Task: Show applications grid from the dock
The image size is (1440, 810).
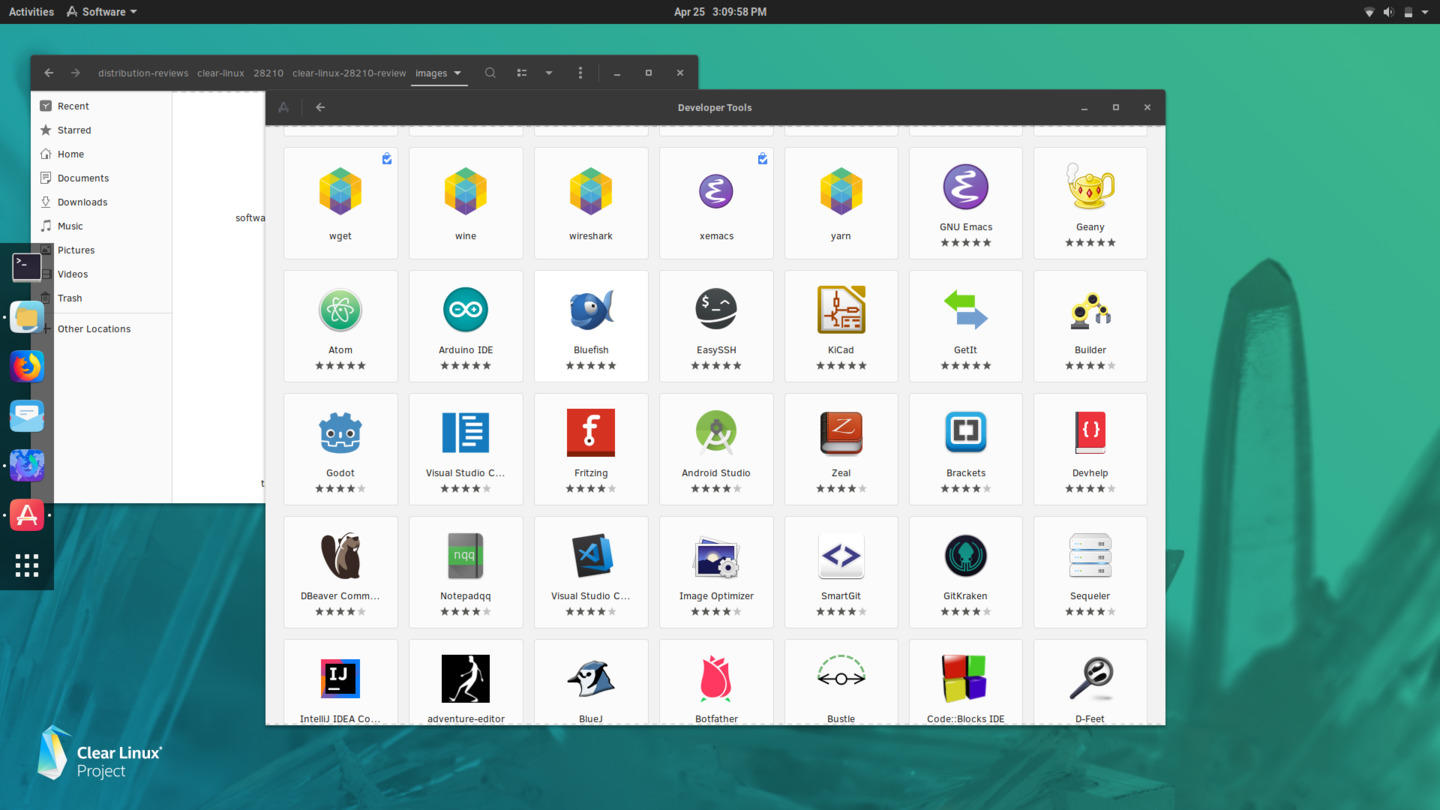Action: 27,565
